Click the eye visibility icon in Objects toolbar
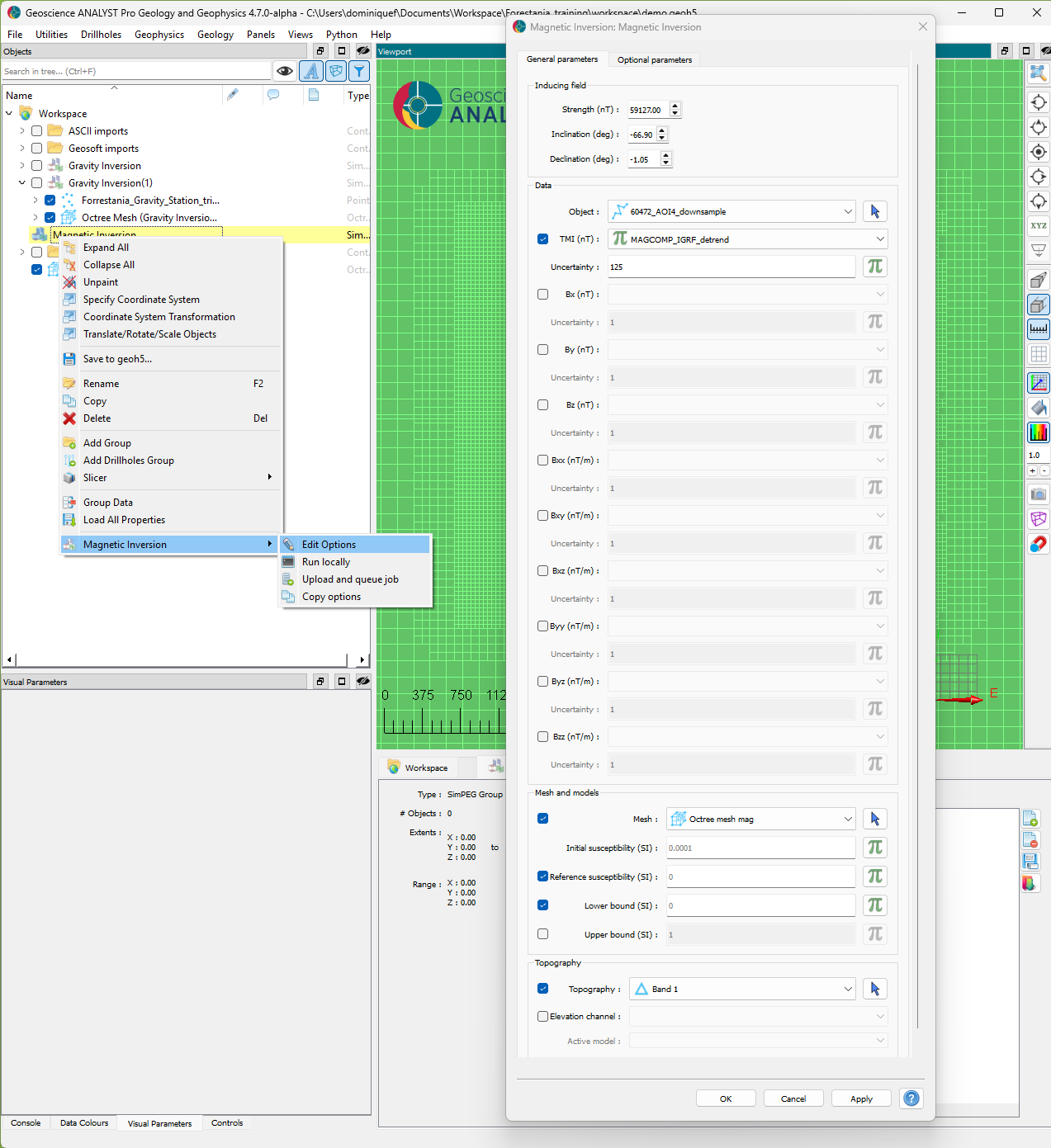1051x1148 pixels. click(285, 71)
